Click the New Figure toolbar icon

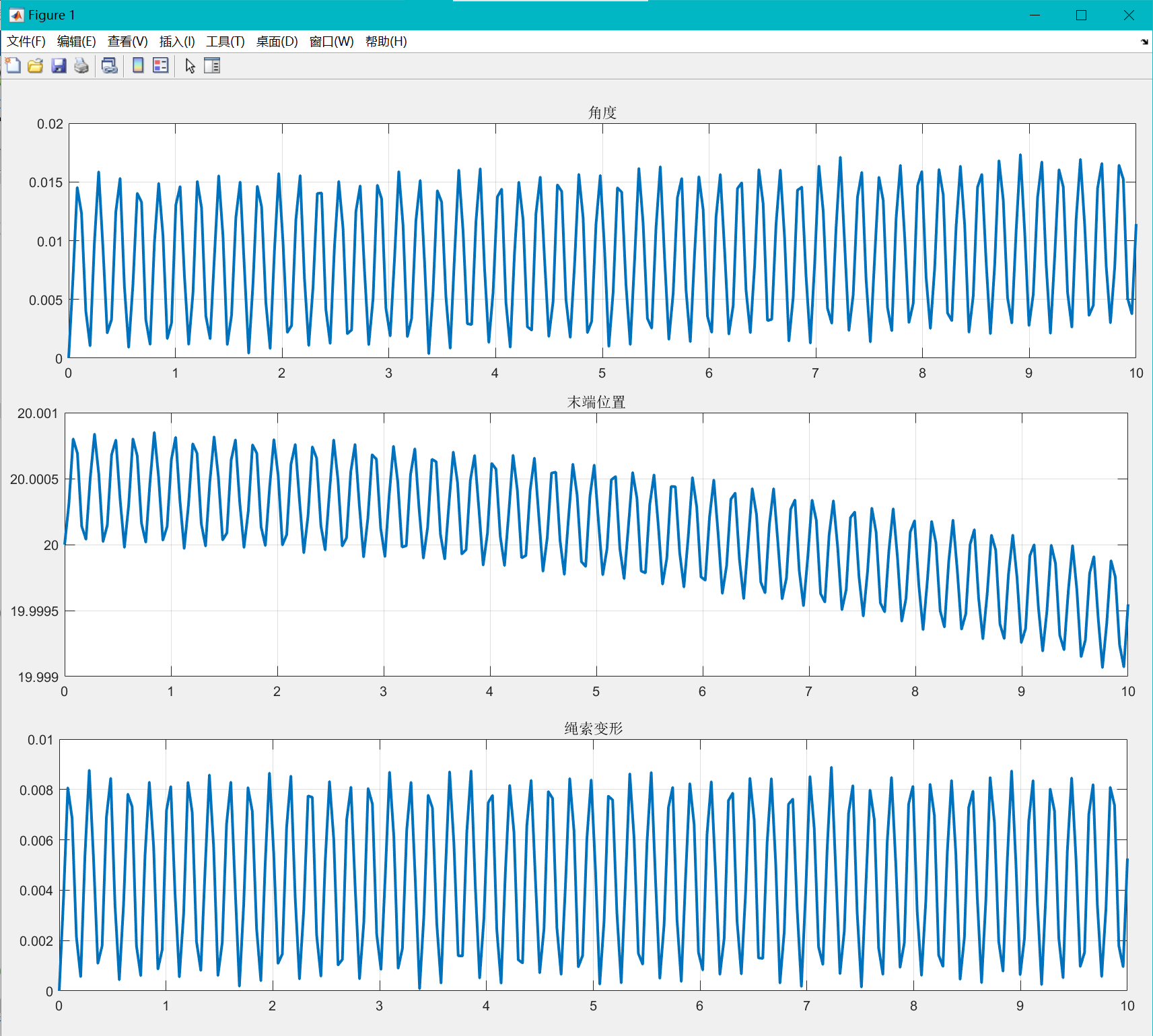click(13, 65)
